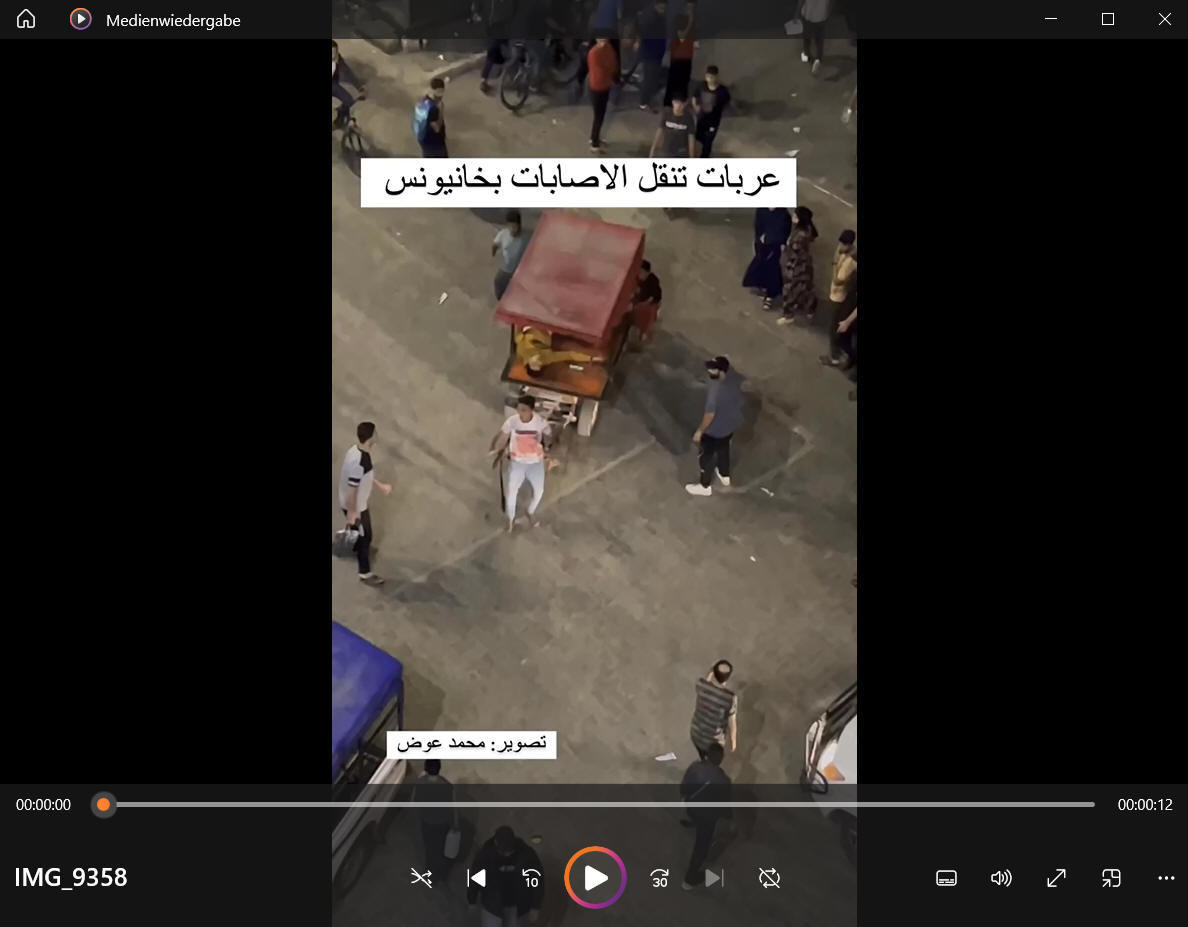Maximize the media player window

1108,19
